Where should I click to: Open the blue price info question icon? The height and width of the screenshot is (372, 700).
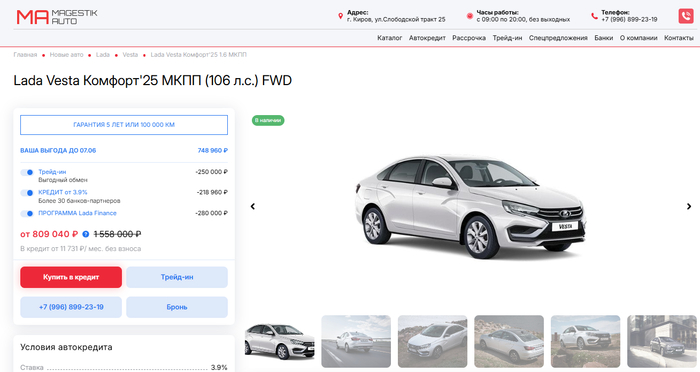click(x=86, y=234)
